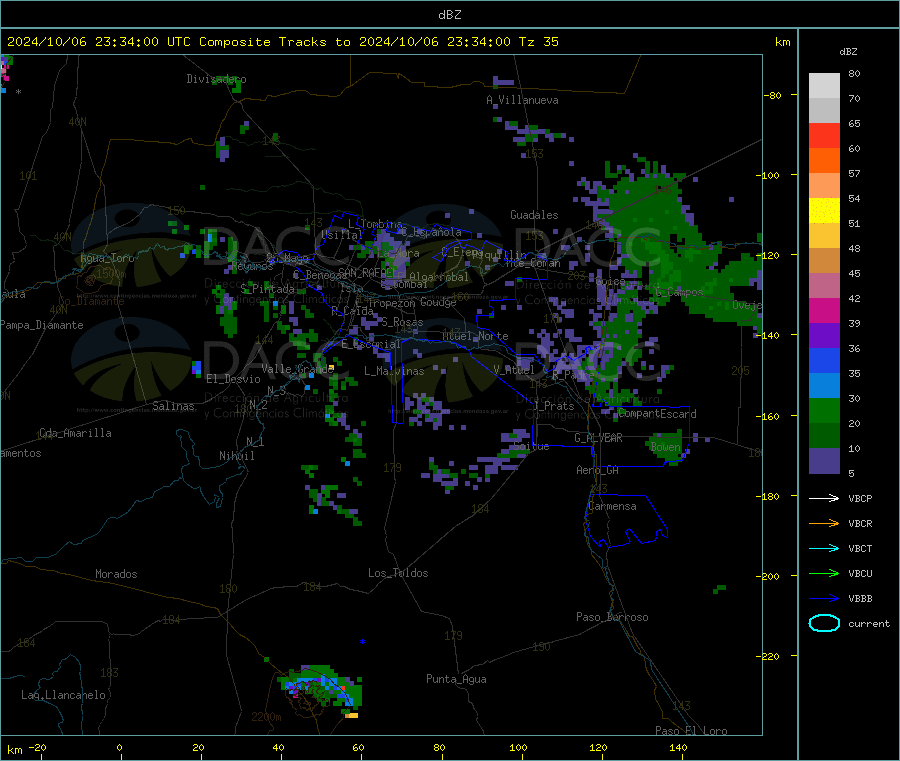Select the bright green 20 dBZ color swatch
The width and height of the screenshot is (900, 761).
pyautogui.click(x=824, y=410)
